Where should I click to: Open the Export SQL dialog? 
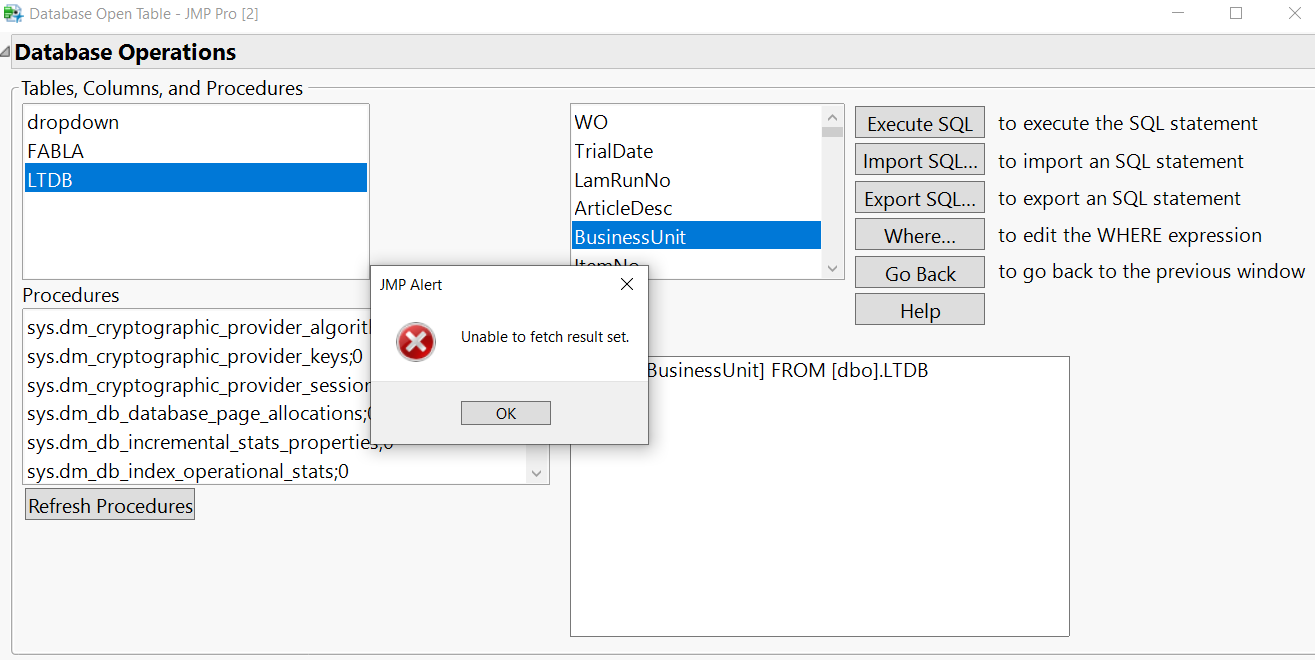[x=918, y=197]
